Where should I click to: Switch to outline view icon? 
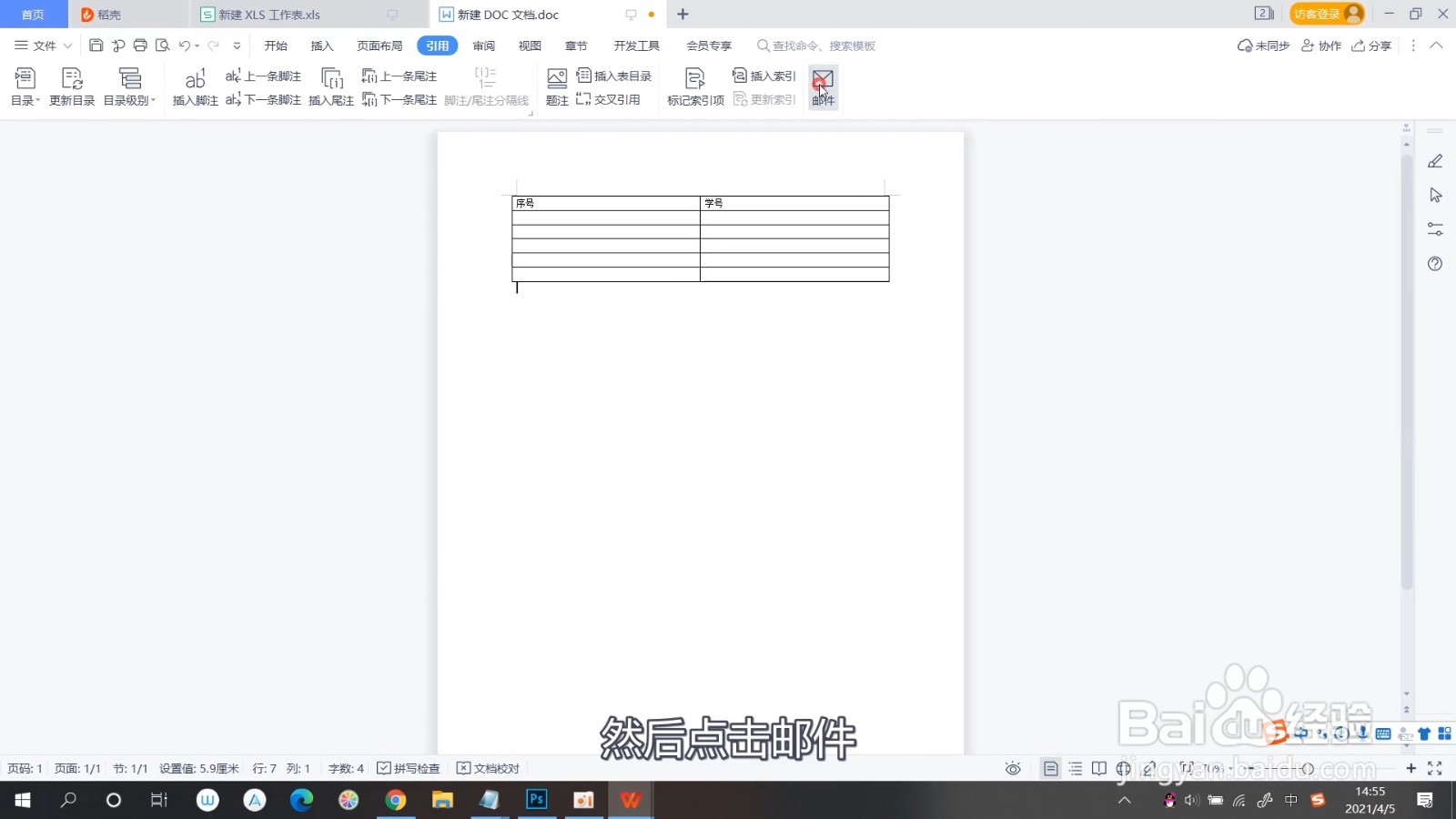coord(1076,769)
